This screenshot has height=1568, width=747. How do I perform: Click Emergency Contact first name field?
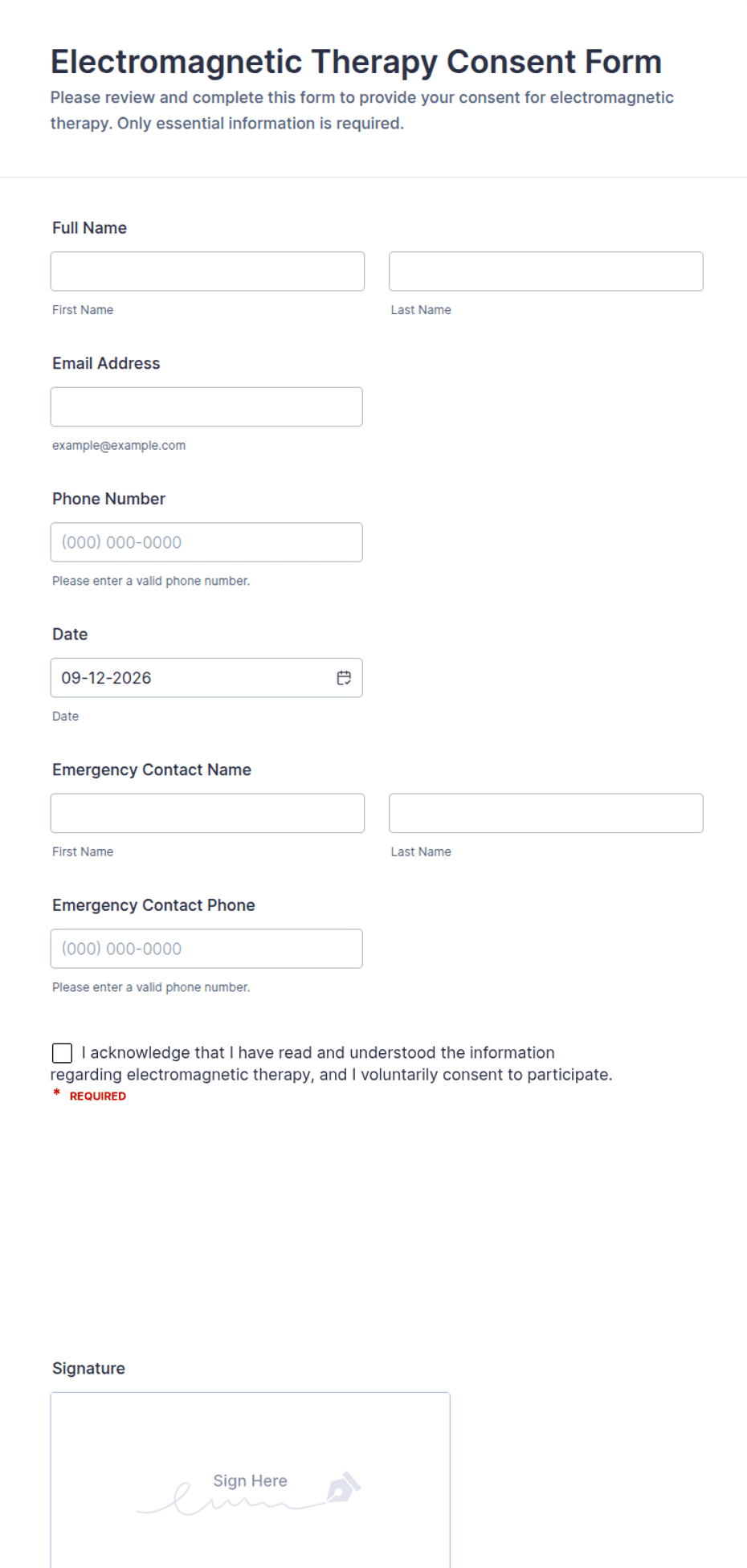(x=207, y=814)
